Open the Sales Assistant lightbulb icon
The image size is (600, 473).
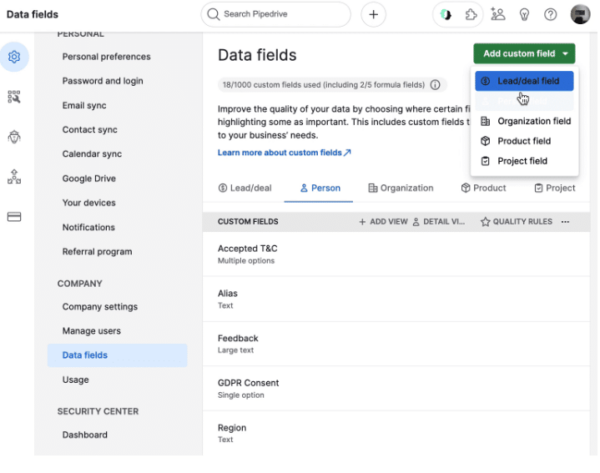524,15
